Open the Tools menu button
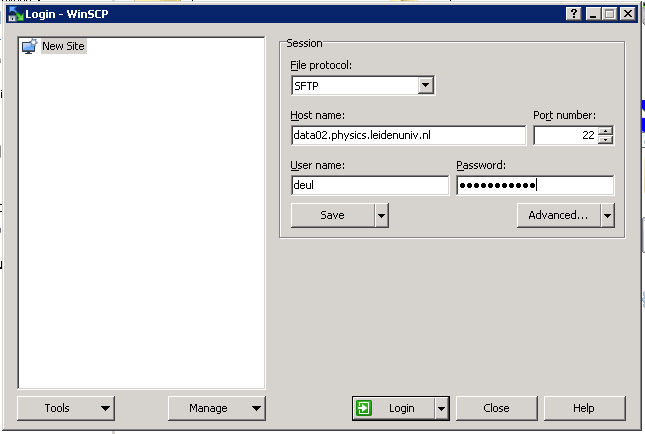This screenshot has height=434, width=645. point(66,408)
